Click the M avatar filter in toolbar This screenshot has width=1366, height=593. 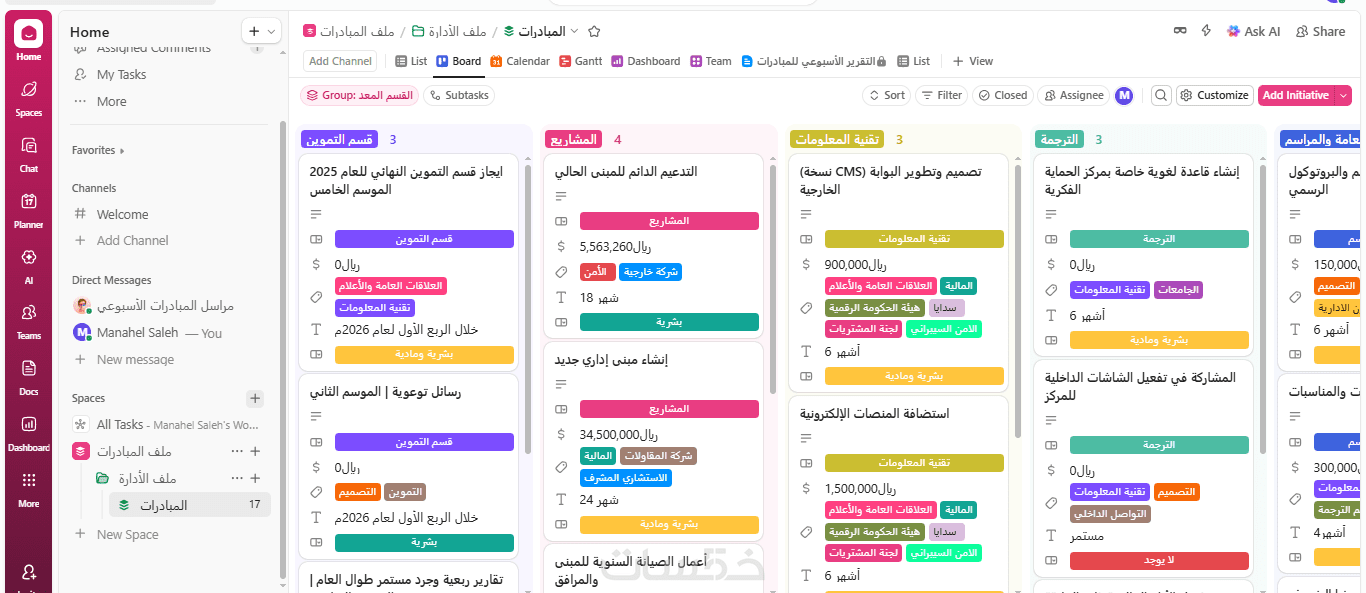[x=1124, y=95]
